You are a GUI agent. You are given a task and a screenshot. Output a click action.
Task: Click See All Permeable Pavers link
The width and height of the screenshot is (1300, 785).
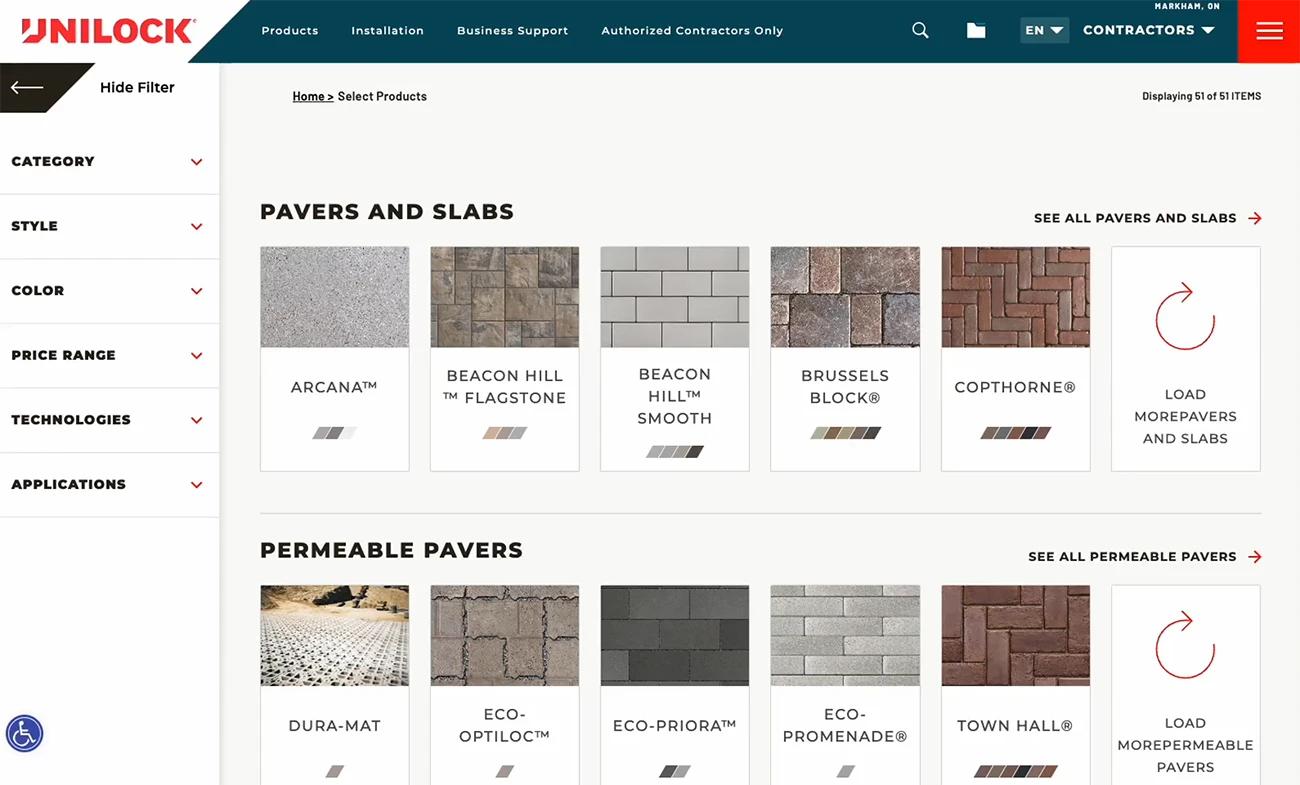point(1132,557)
